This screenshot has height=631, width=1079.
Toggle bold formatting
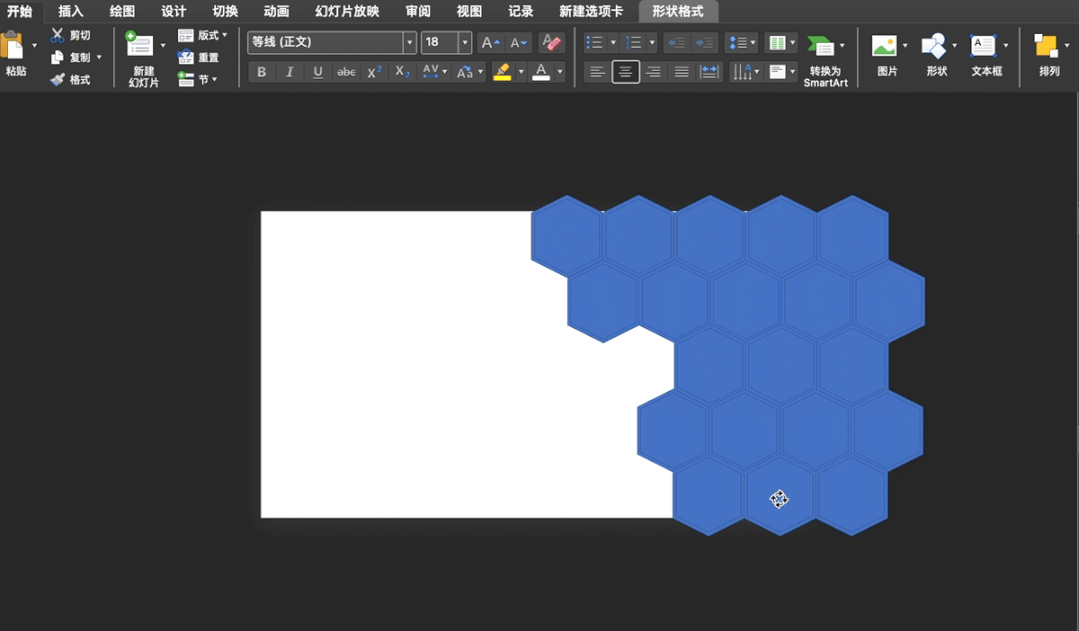pyautogui.click(x=262, y=72)
